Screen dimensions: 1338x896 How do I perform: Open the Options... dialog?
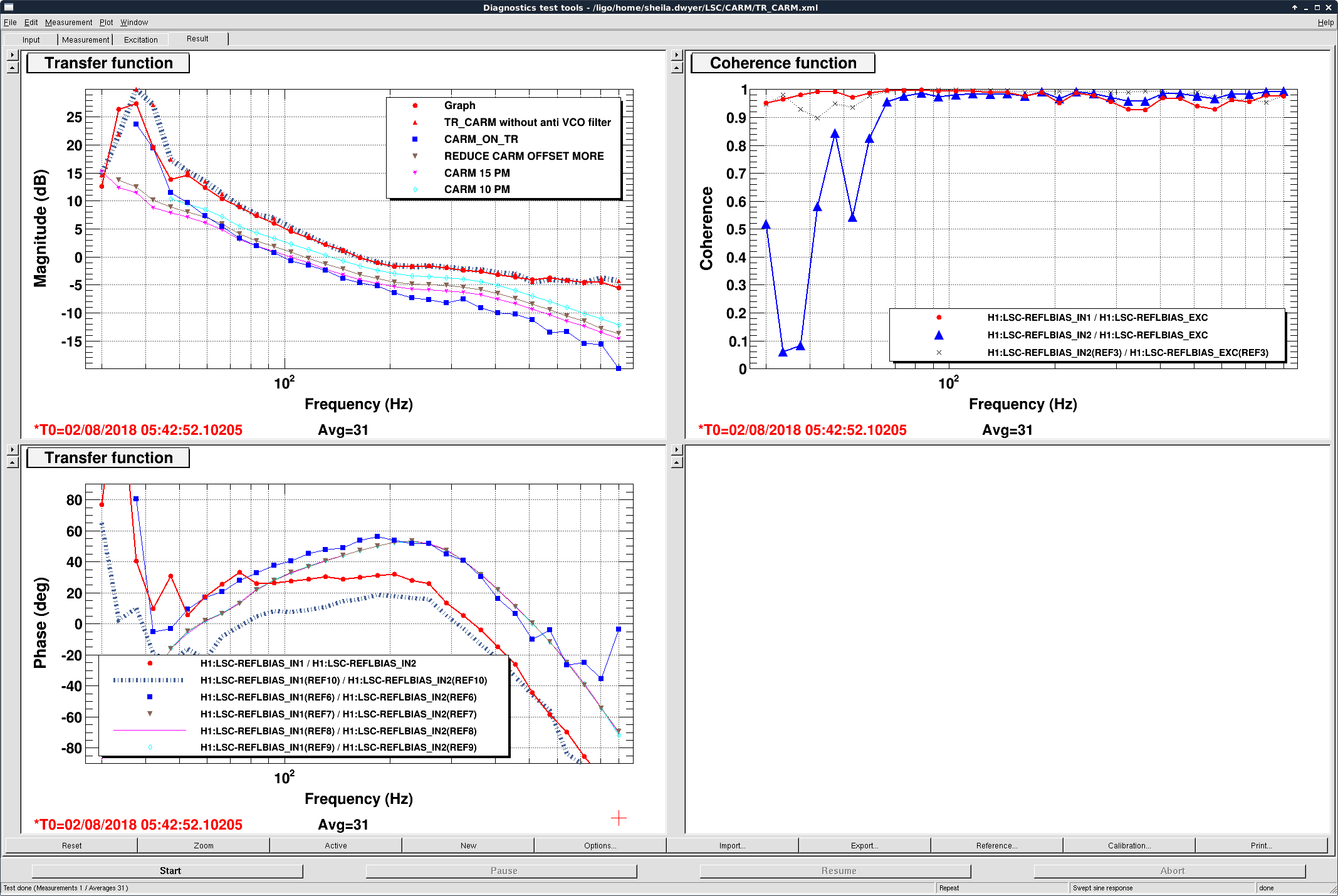coord(600,845)
